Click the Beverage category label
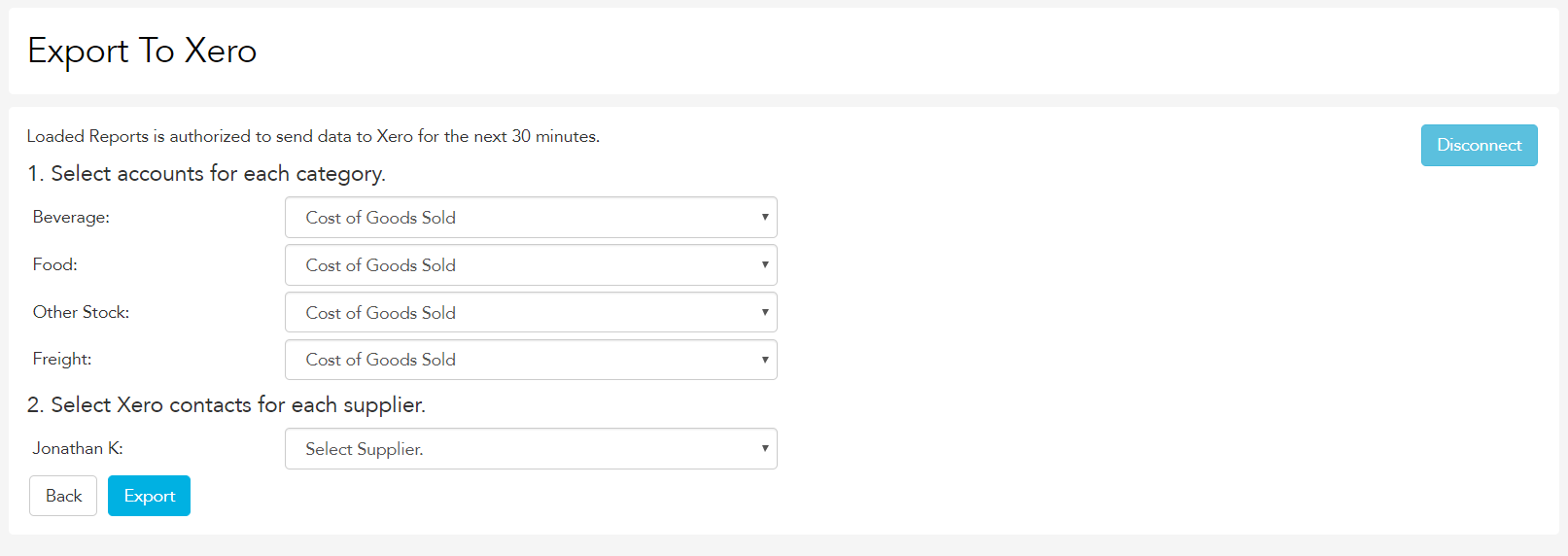The width and height of the screenshot is (1568, 556). point(71,217)
